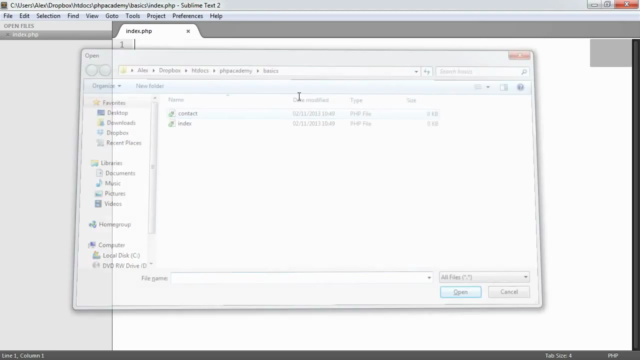
Task: Open Desktop in navigation pane
Action: point(118,113)
